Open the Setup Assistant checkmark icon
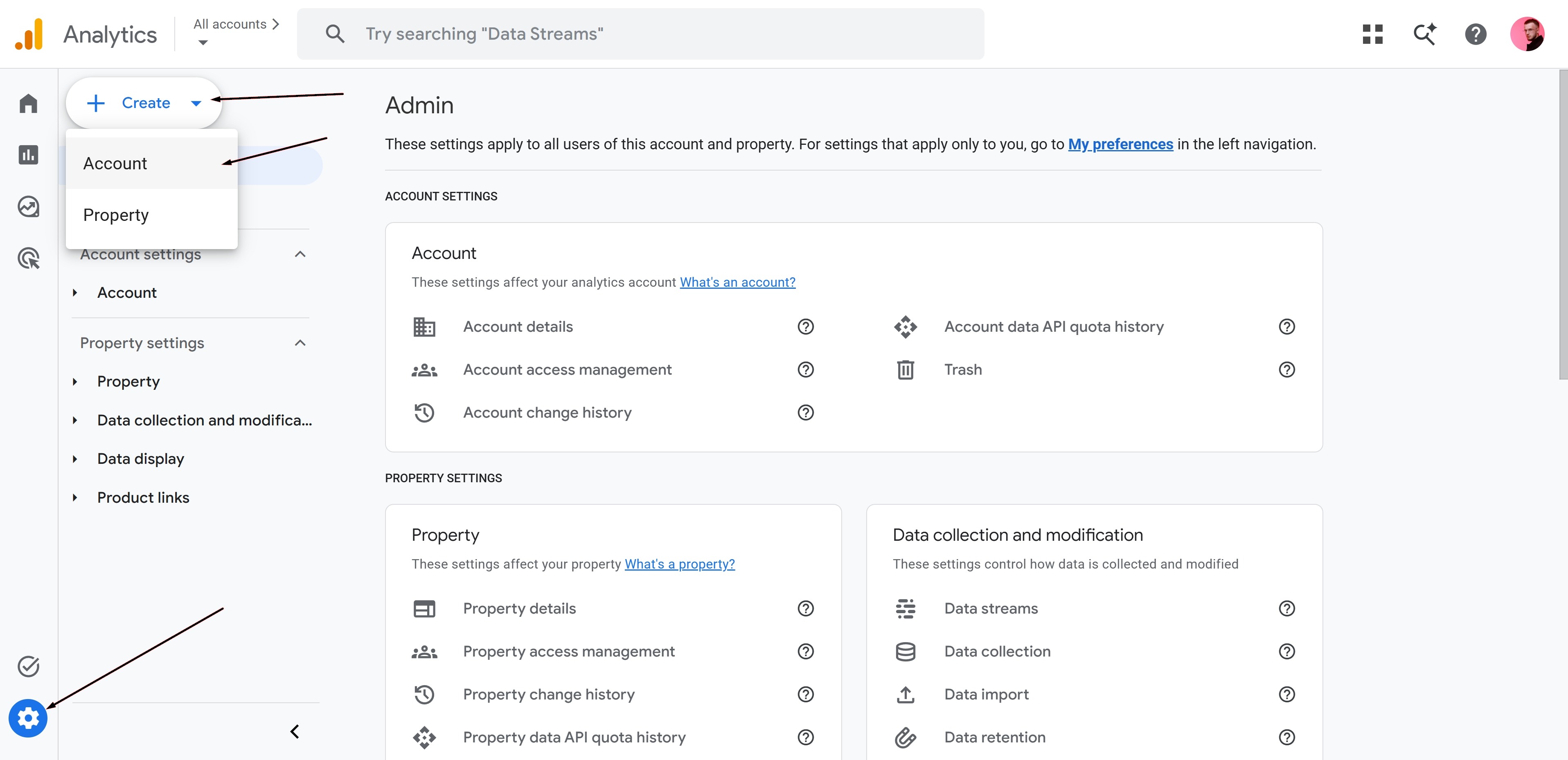This screenshot has height=760, width=1568. coord(28,666)
